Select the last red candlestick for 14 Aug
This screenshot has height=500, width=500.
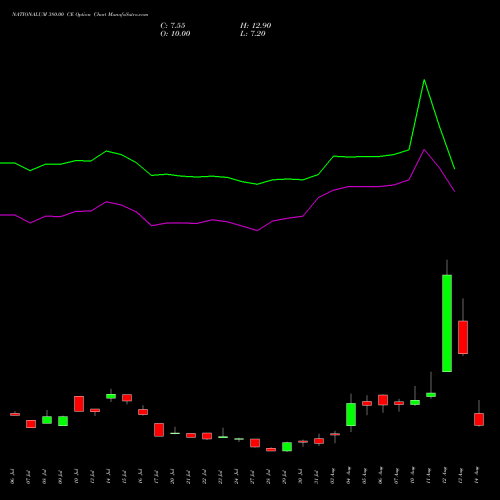(x=479, y=419)
